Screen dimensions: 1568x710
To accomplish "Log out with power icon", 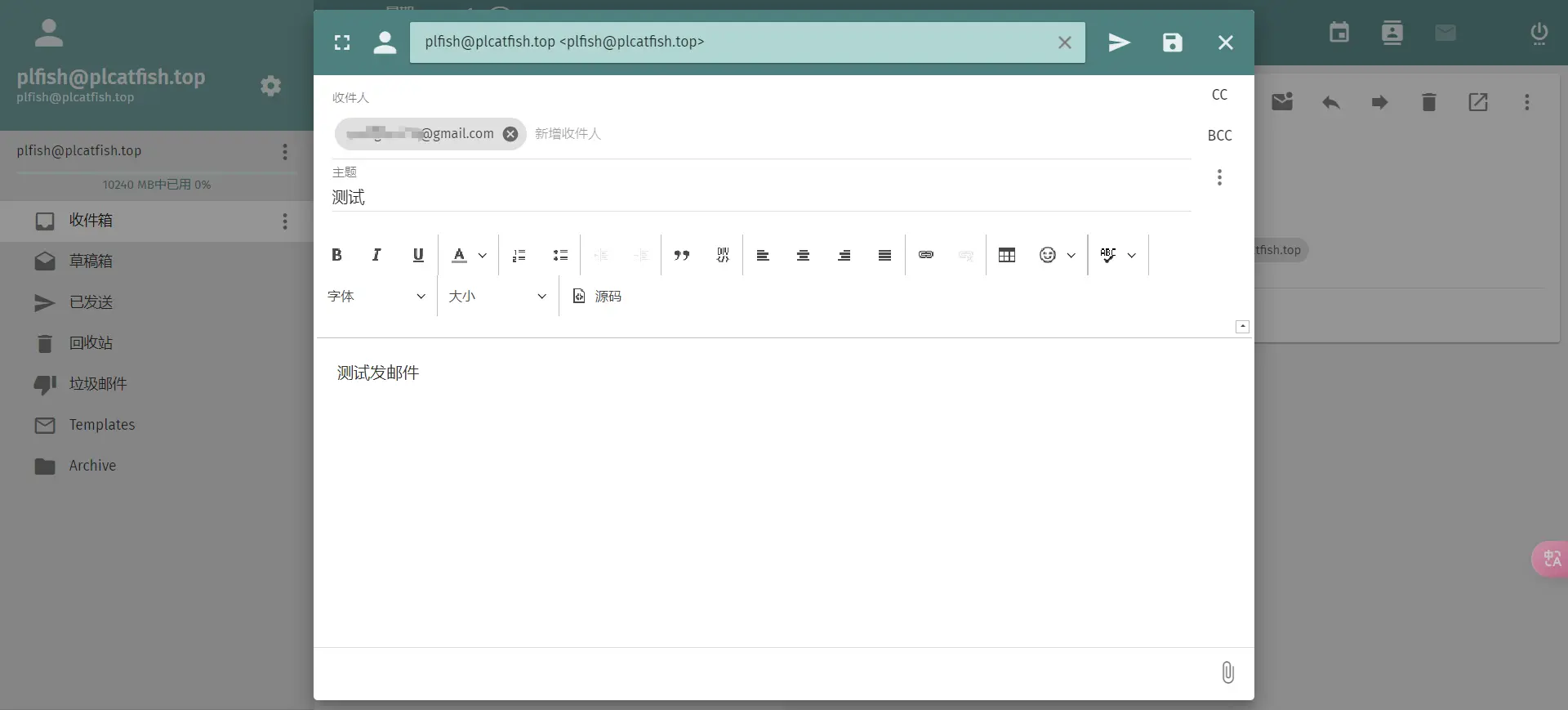I will point(1539,33).
